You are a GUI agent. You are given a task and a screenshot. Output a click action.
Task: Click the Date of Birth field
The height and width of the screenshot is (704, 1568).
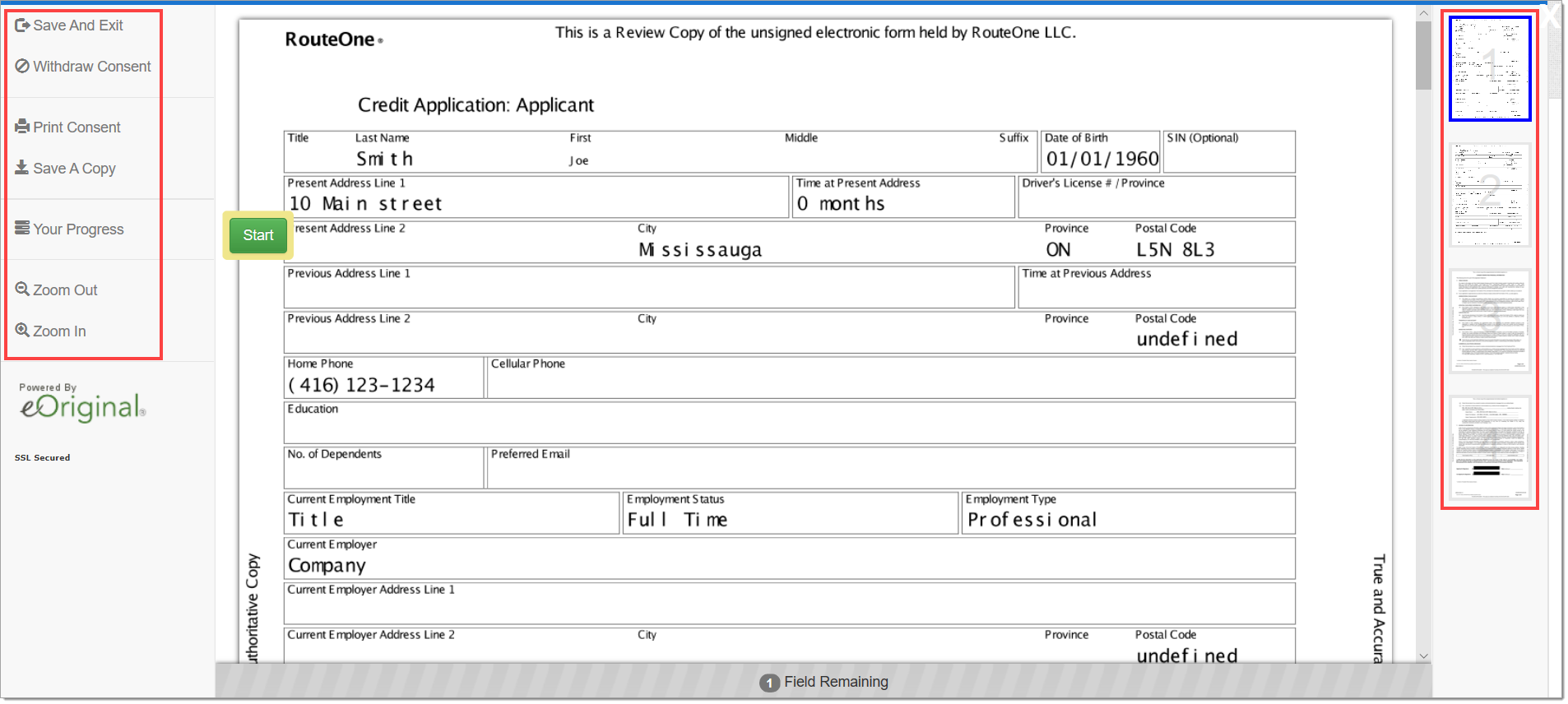pyautogui.click(x=1101, y=152)
